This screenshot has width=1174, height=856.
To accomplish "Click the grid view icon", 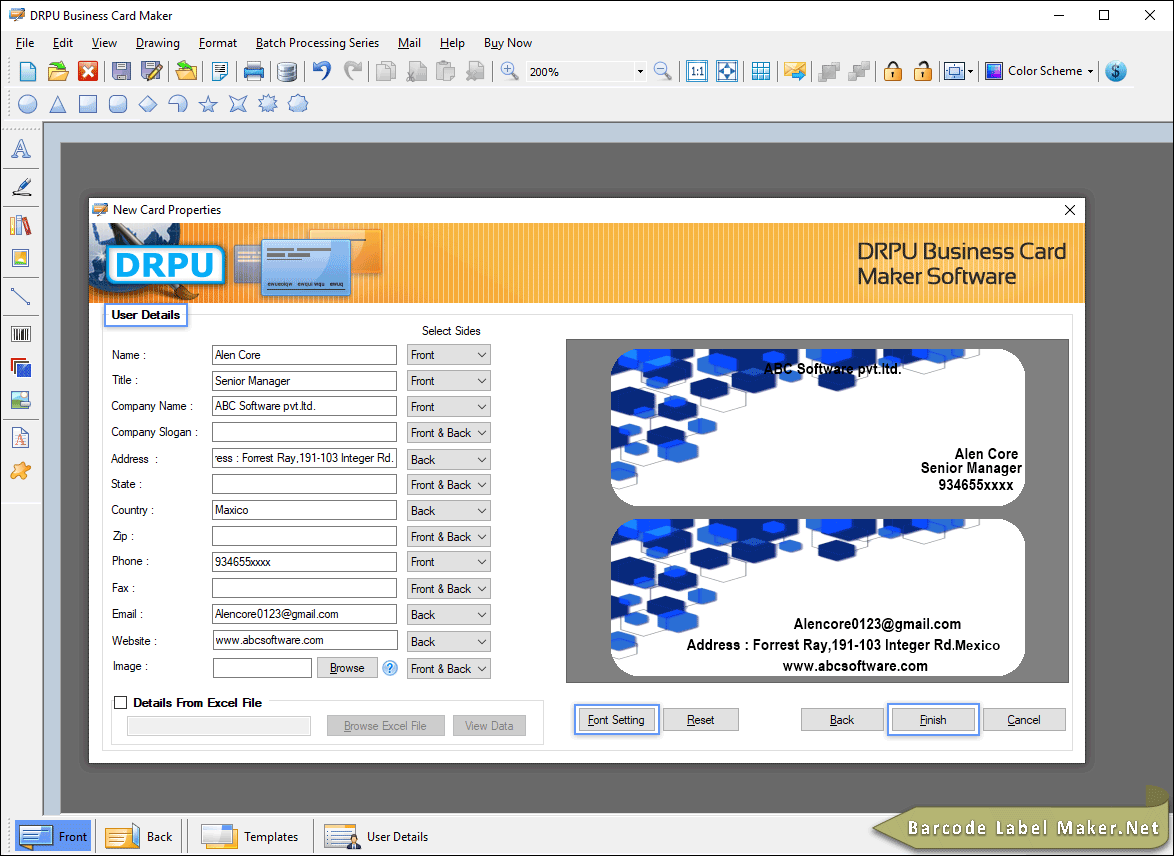I will point(761,71).
